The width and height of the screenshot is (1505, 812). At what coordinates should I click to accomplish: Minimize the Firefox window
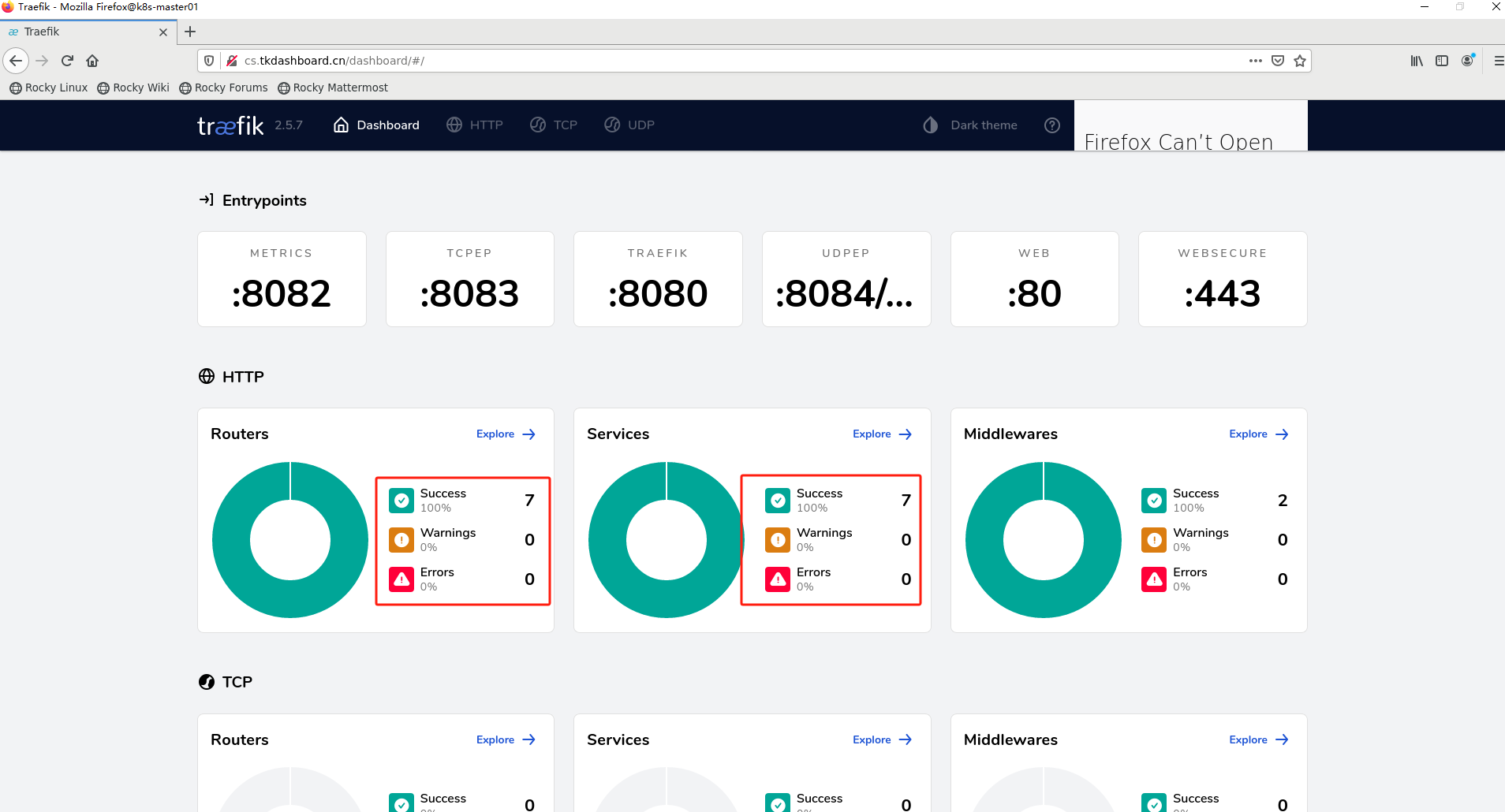point(1425,6)
